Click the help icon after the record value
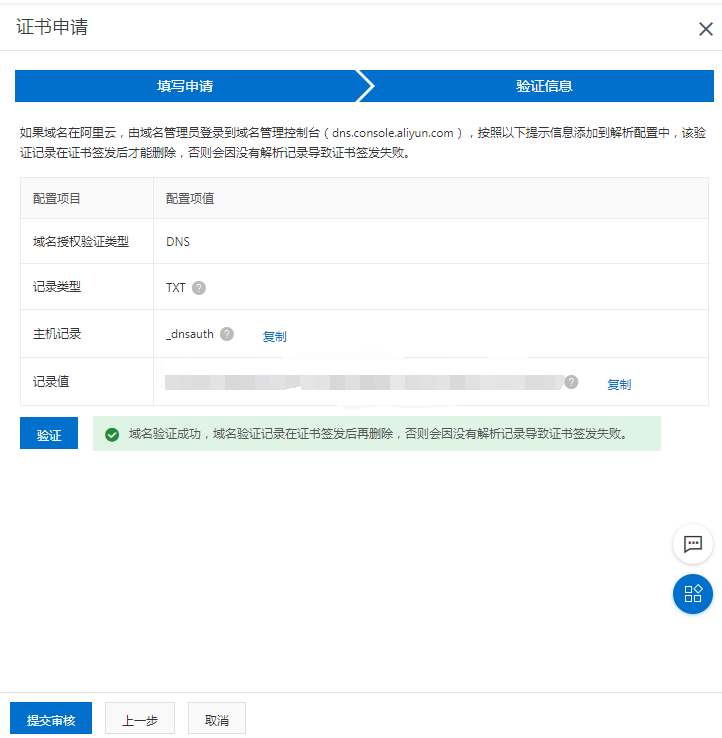This screenshot has width=722, height=738. pos(571,382)
